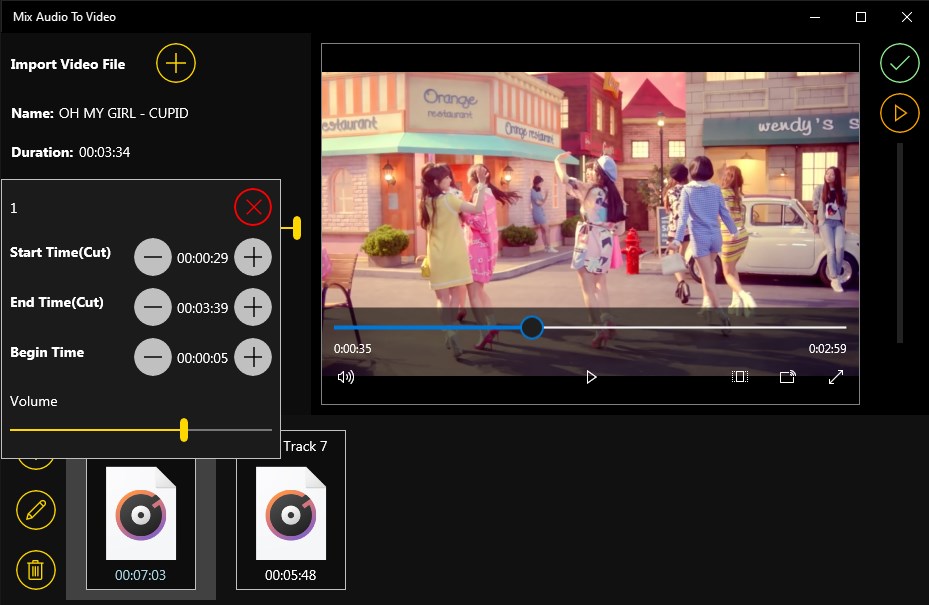Click the video name OH MY GIRL - CUPID
Screen dimensions: 929x605
[x=124, y=113]
